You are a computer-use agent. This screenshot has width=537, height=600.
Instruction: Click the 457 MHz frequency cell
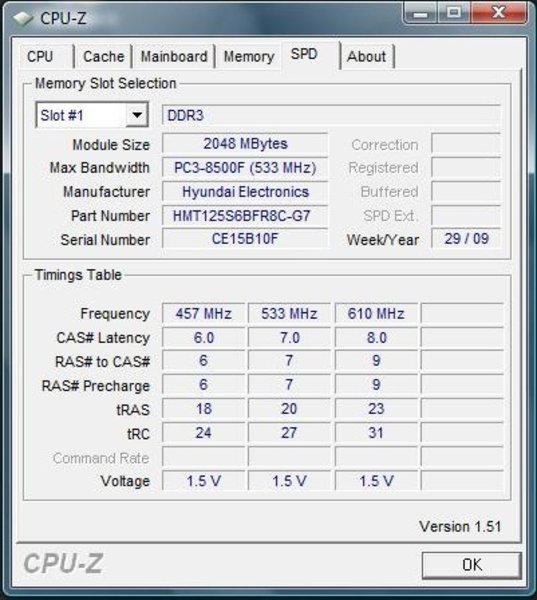(204, 313)
